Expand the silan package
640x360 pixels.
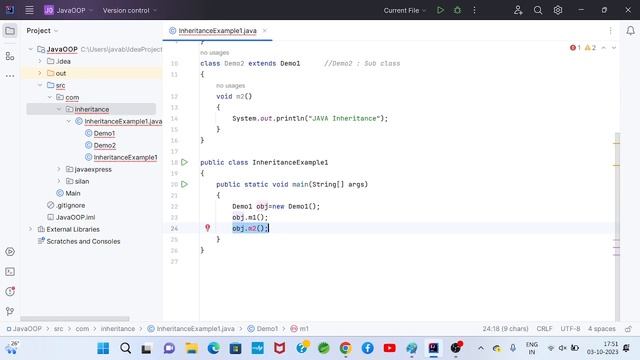click(59, 181)
